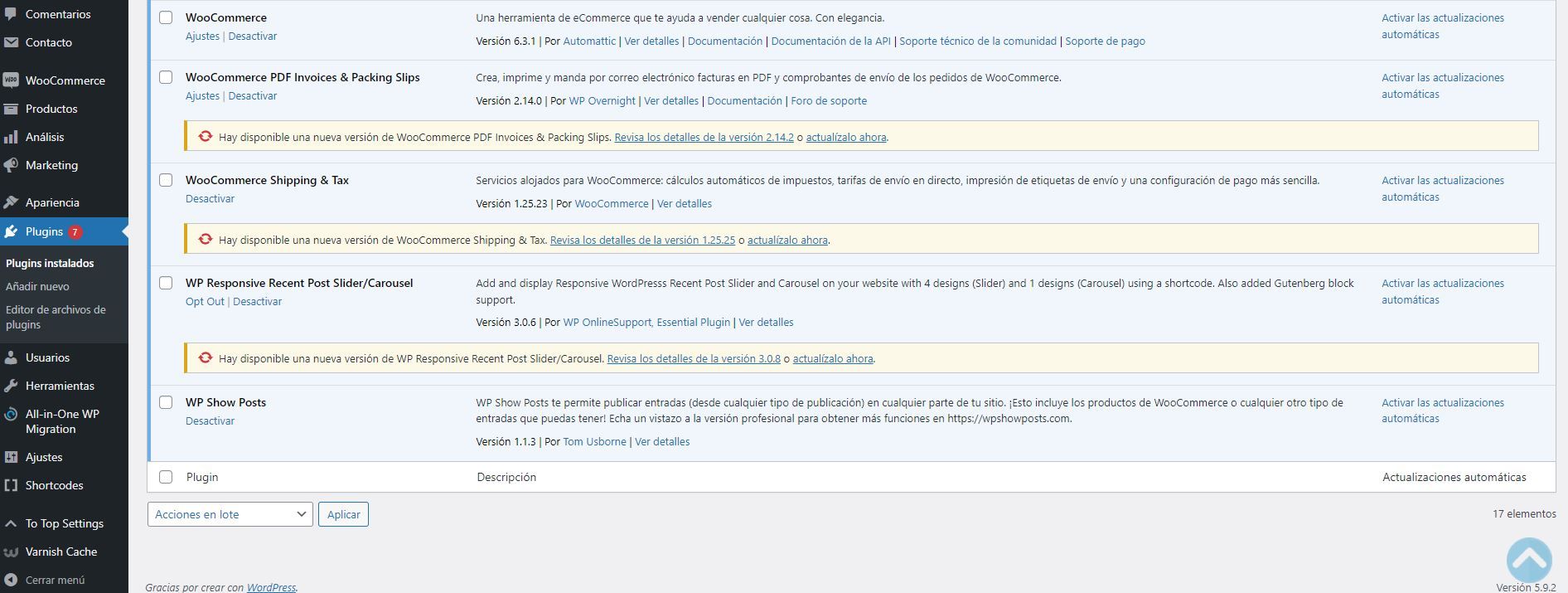Click the Cerrar menú collapse icon
The image size is (1568, 593).
tap(11, 580)
